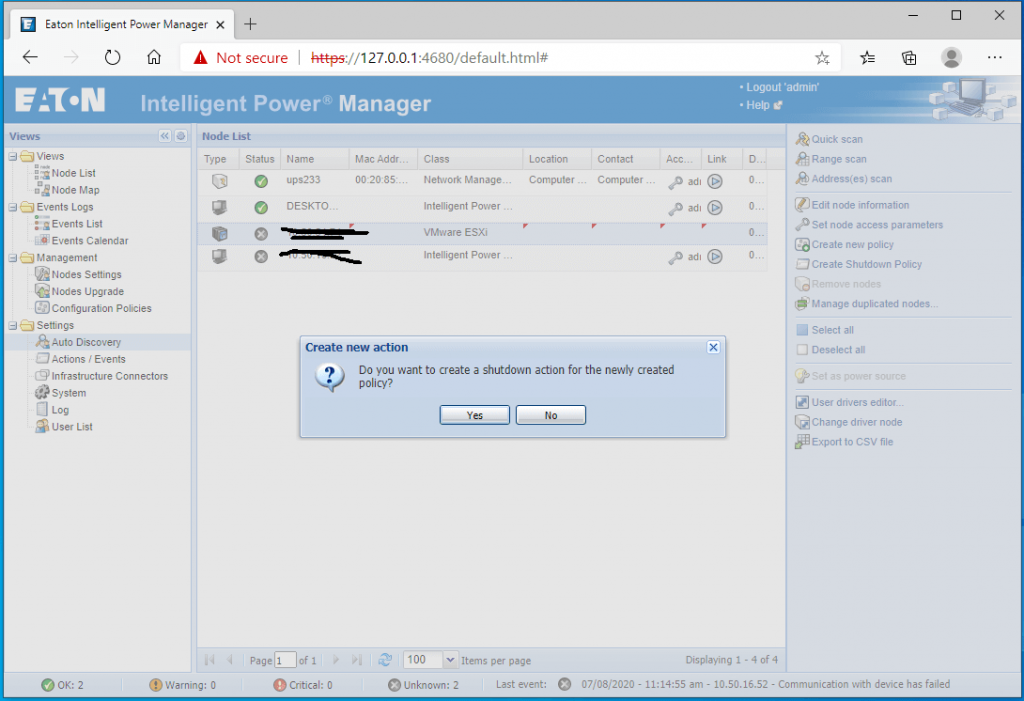This screenshot has height=701, width=1024.
Task: Open Nodes Settings
Action: (86, 275)
